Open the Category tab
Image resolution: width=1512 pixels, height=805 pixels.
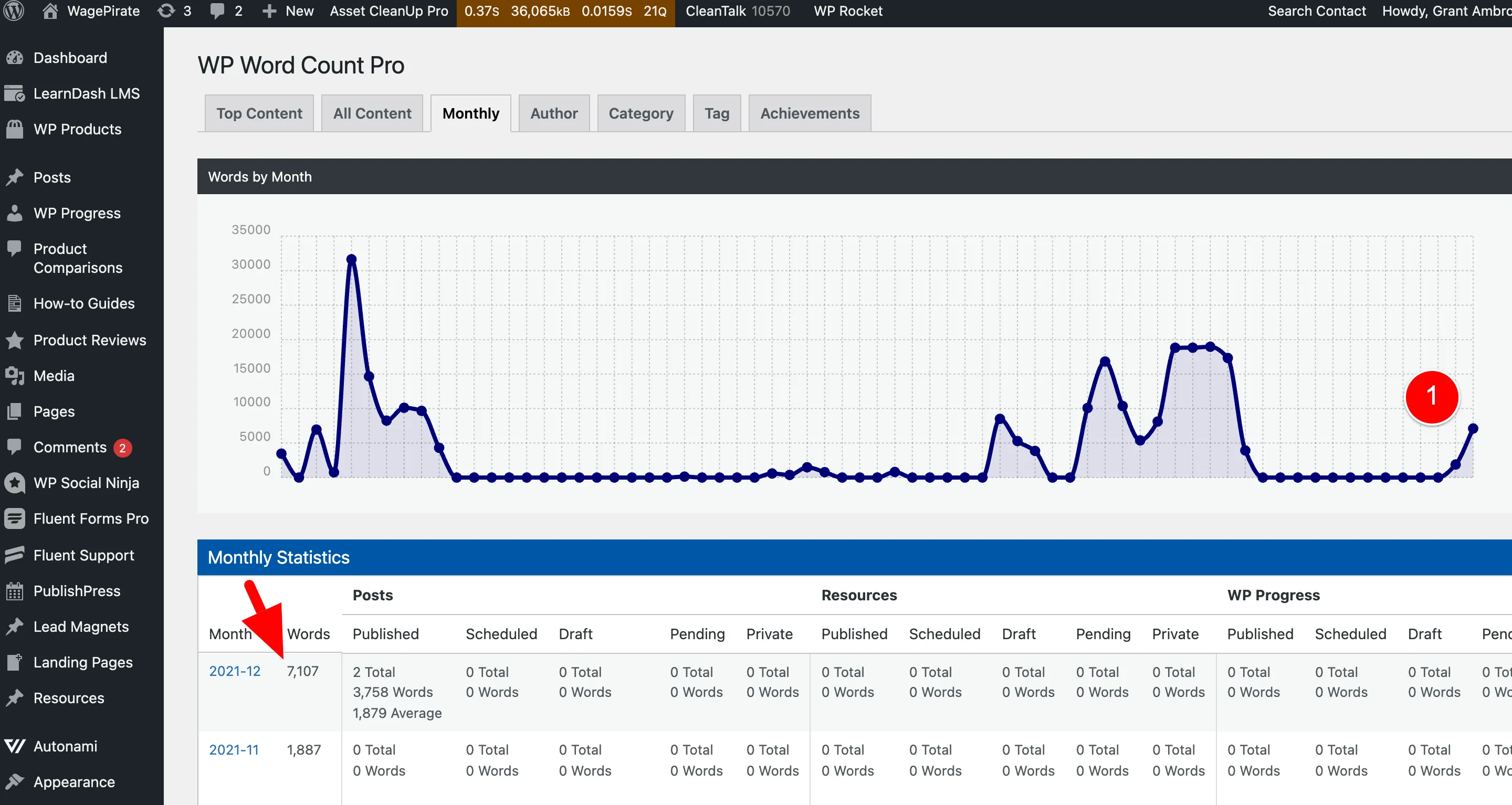point(641,113)
